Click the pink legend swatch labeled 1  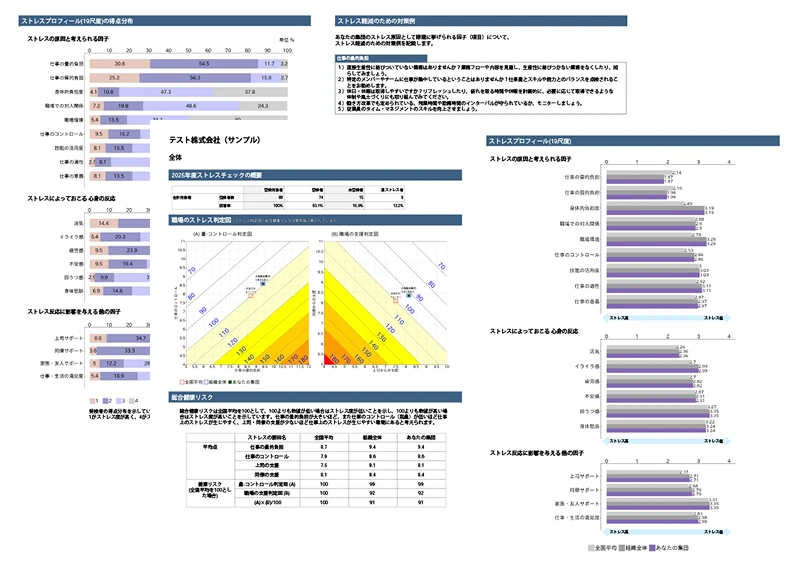click(x=92, y=401)
